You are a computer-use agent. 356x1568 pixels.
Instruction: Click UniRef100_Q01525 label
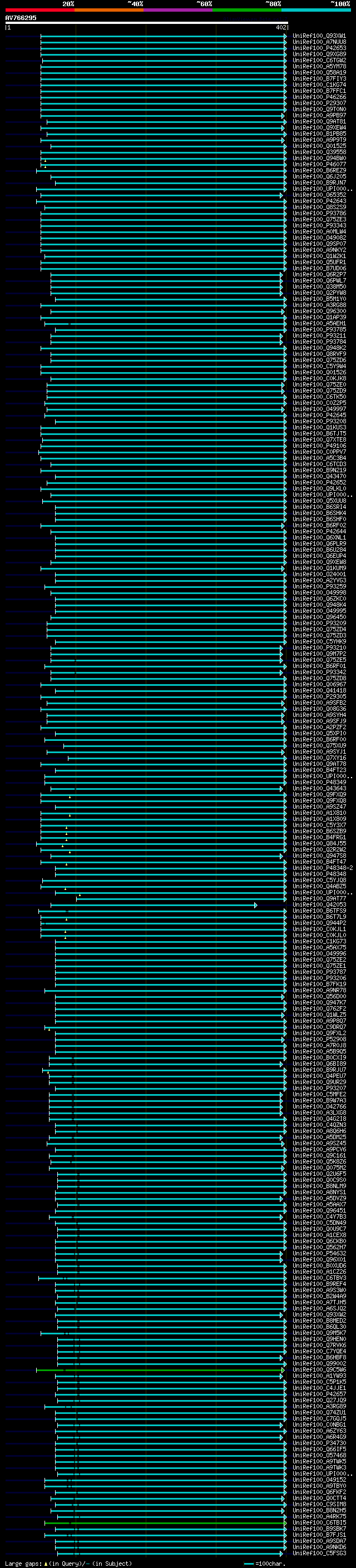[319, 146]
